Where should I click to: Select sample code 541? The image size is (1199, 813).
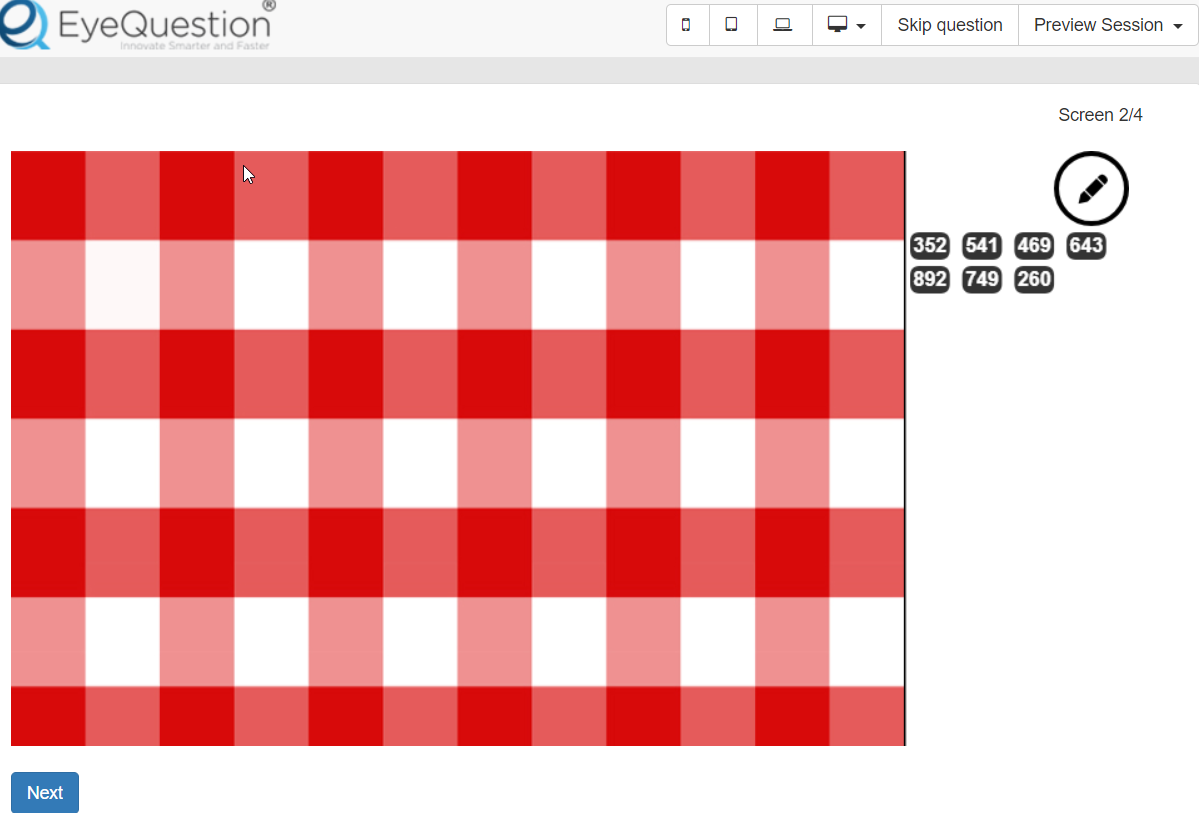(982, 246)
